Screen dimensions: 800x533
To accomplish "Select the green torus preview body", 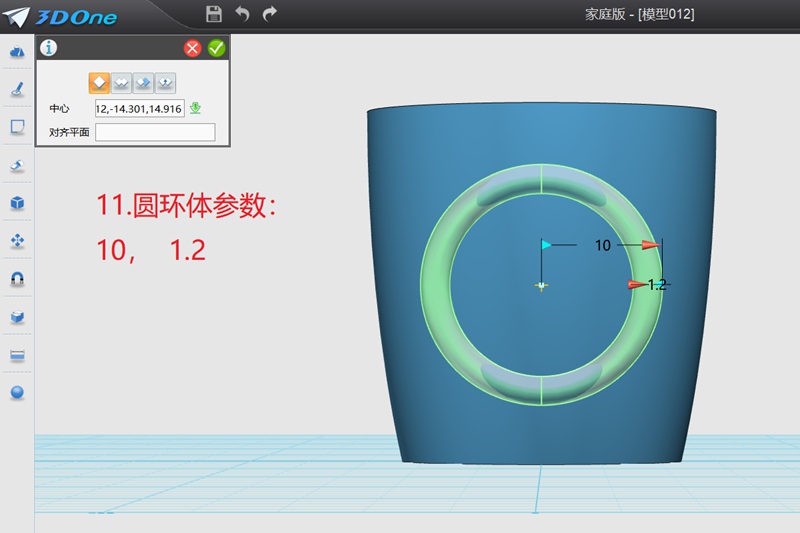I will [x=435, y=285].
